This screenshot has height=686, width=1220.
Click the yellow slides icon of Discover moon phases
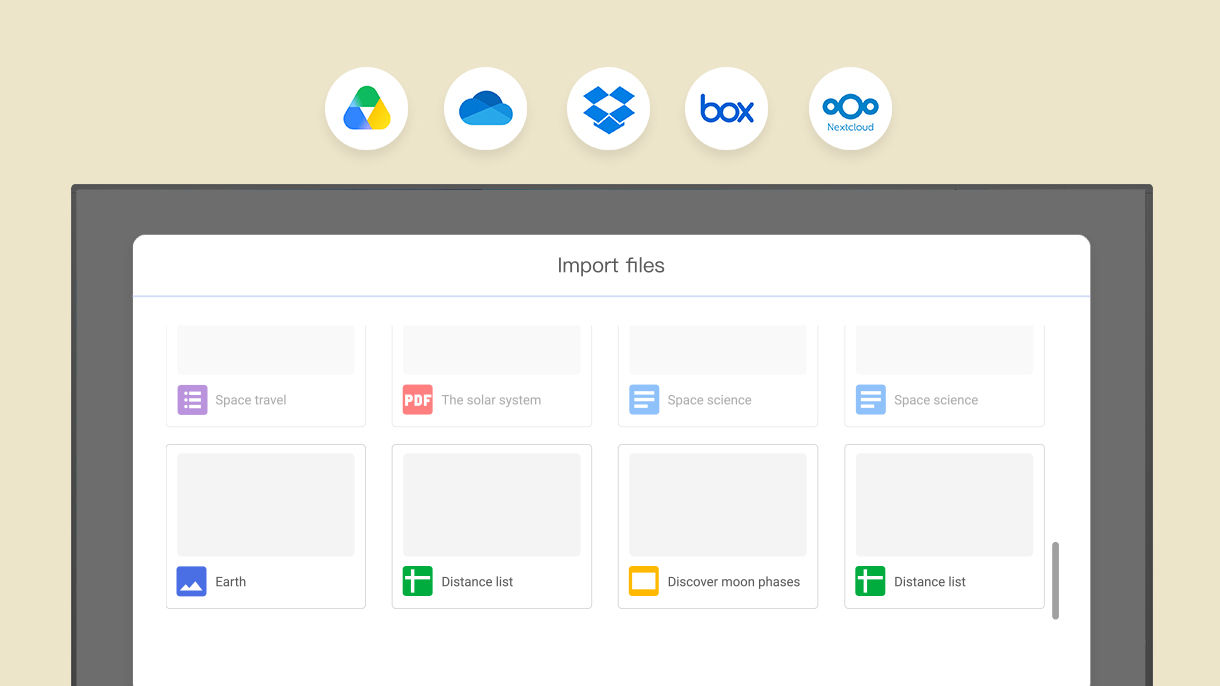[644, 581]
